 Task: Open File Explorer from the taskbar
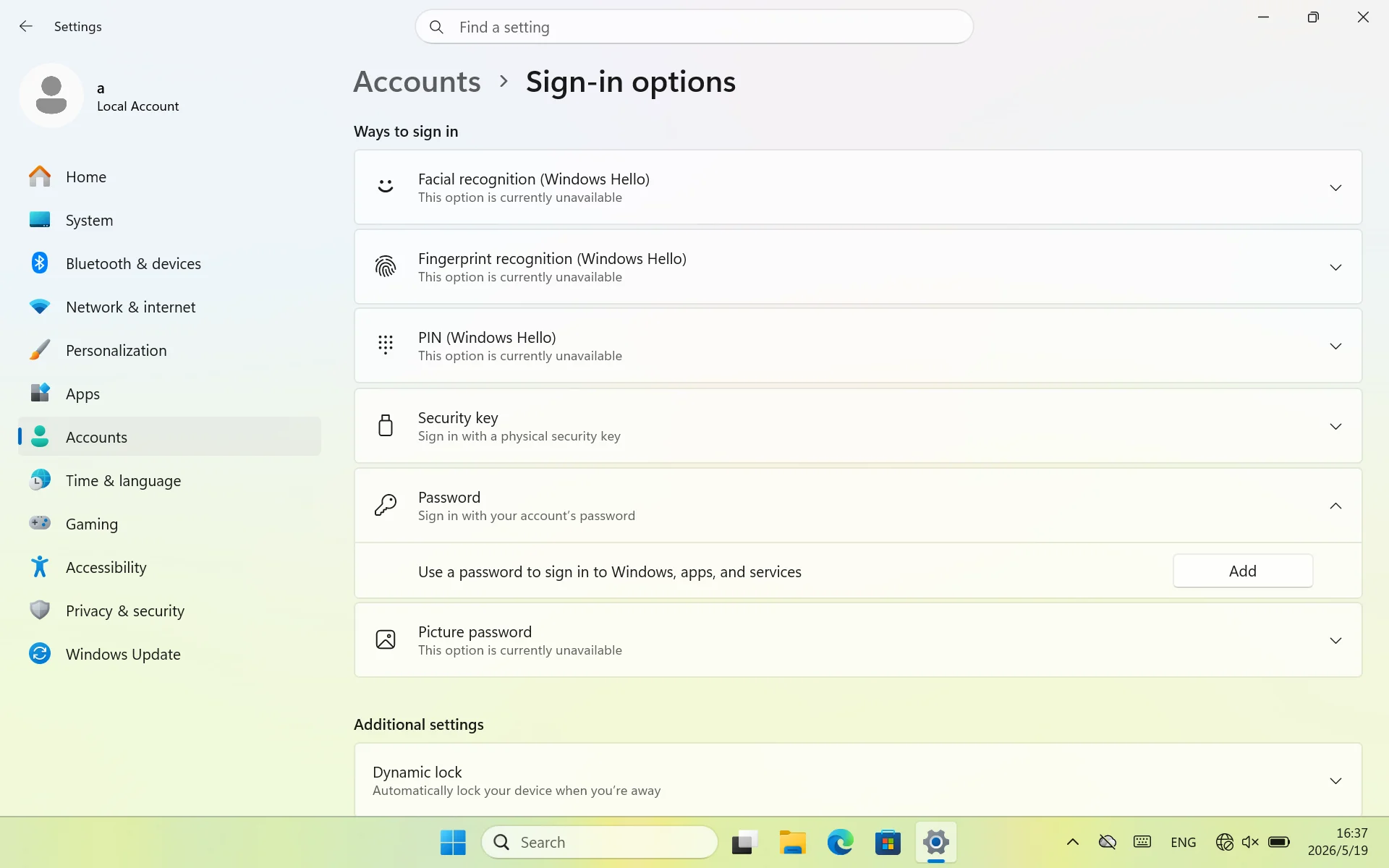click(792, 842)
